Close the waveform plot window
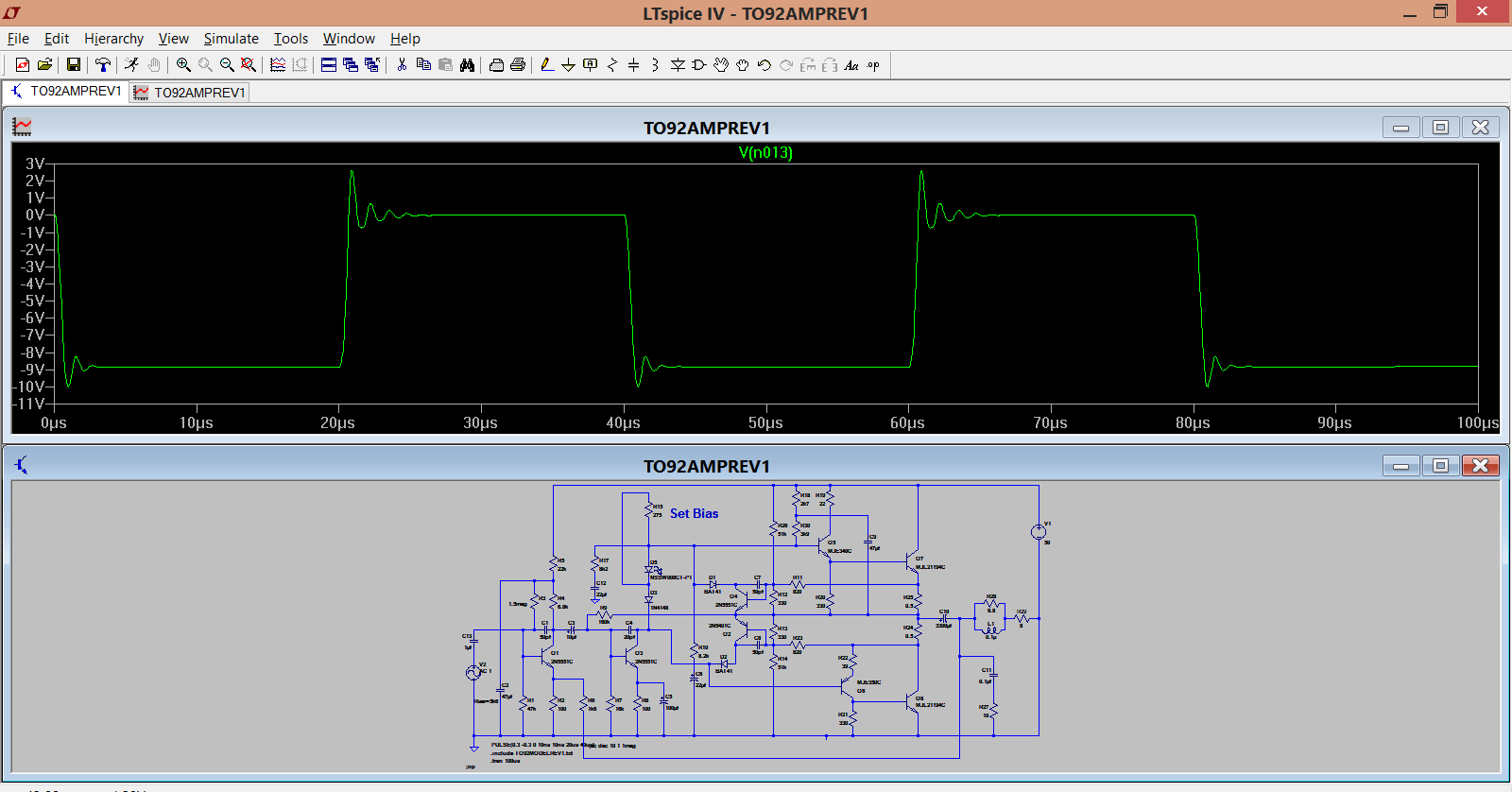This screenshot has width=1512, height=792. coord(1480,127)
